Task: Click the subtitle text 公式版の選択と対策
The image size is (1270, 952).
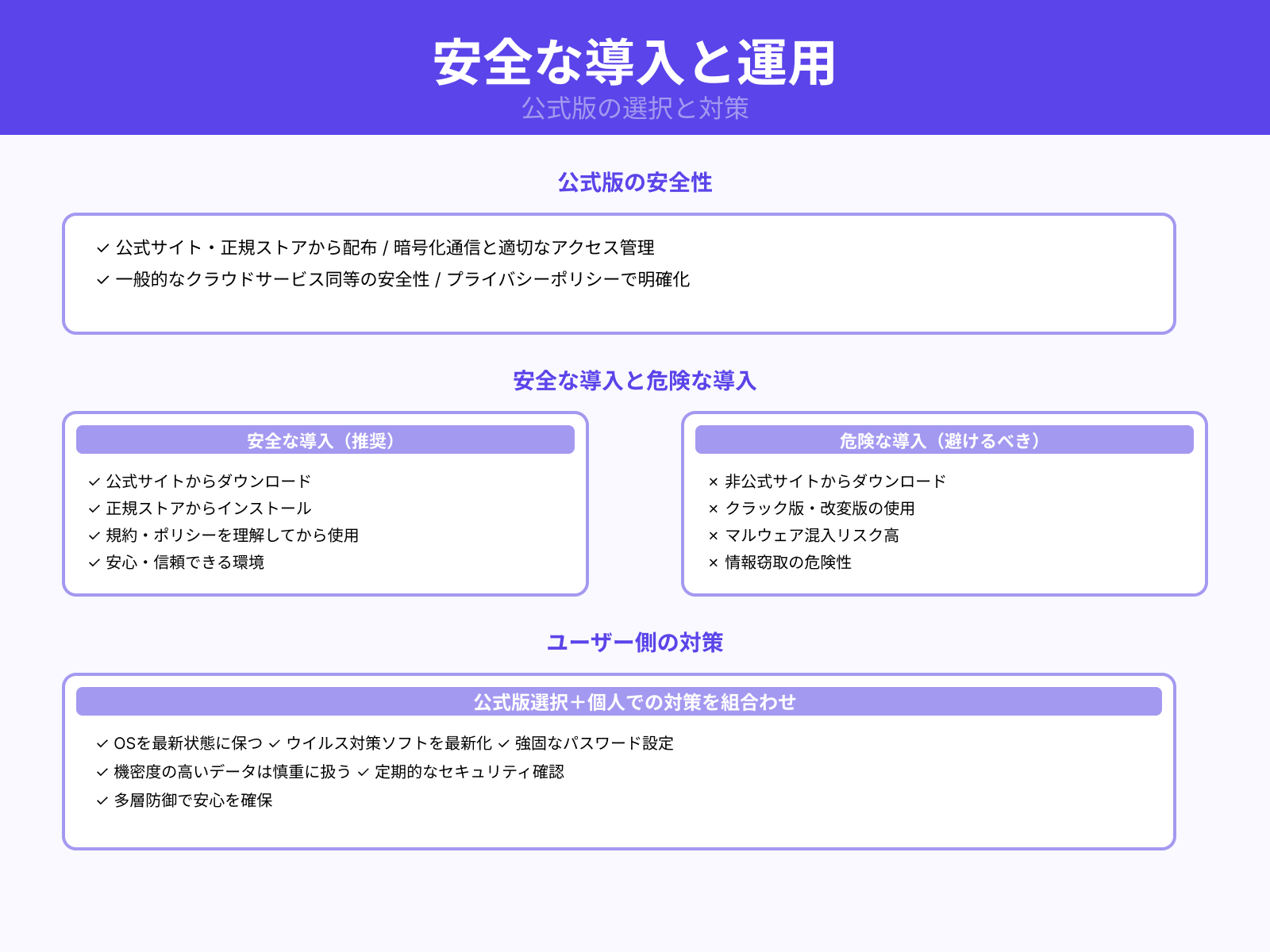Action: point(635,109)
